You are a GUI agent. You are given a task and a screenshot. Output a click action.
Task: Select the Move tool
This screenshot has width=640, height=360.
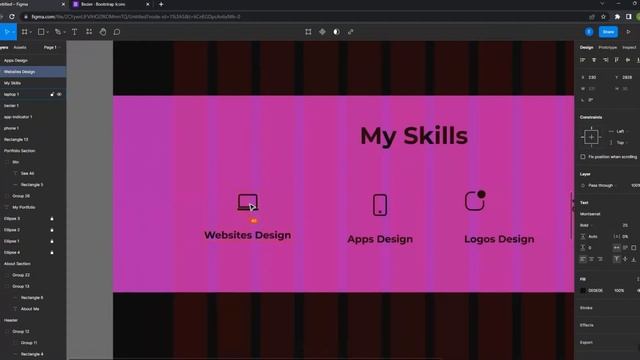click(x=7, y=32)
